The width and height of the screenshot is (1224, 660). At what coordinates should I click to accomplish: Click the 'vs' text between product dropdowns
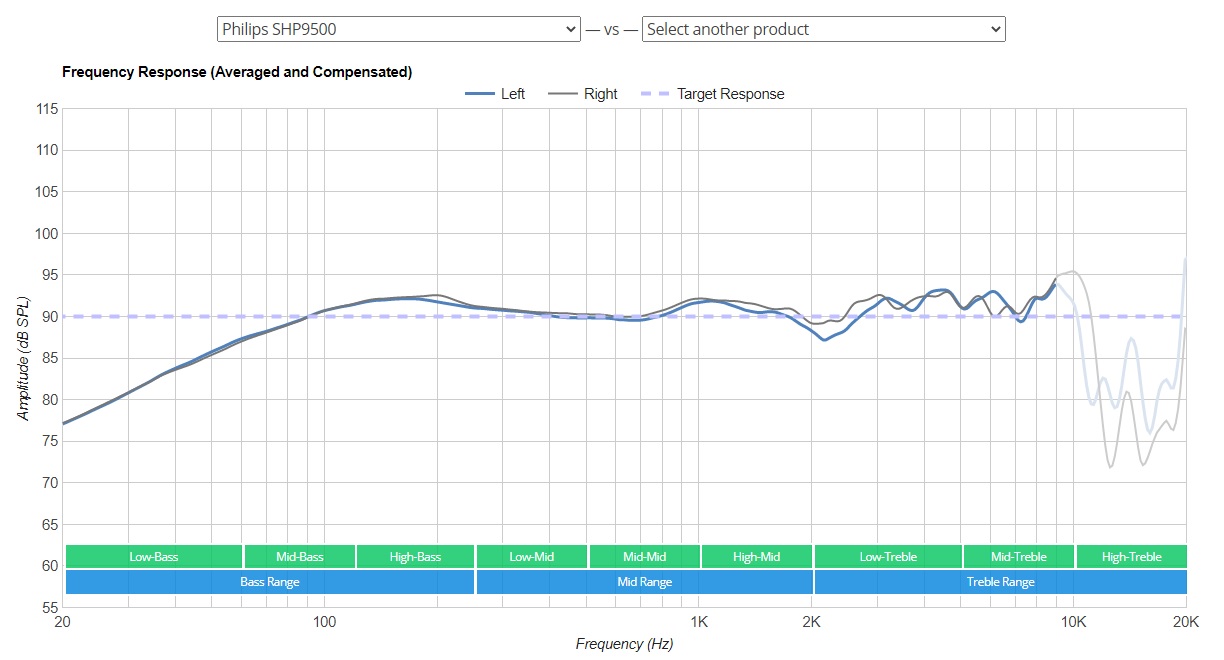[611, 29]
